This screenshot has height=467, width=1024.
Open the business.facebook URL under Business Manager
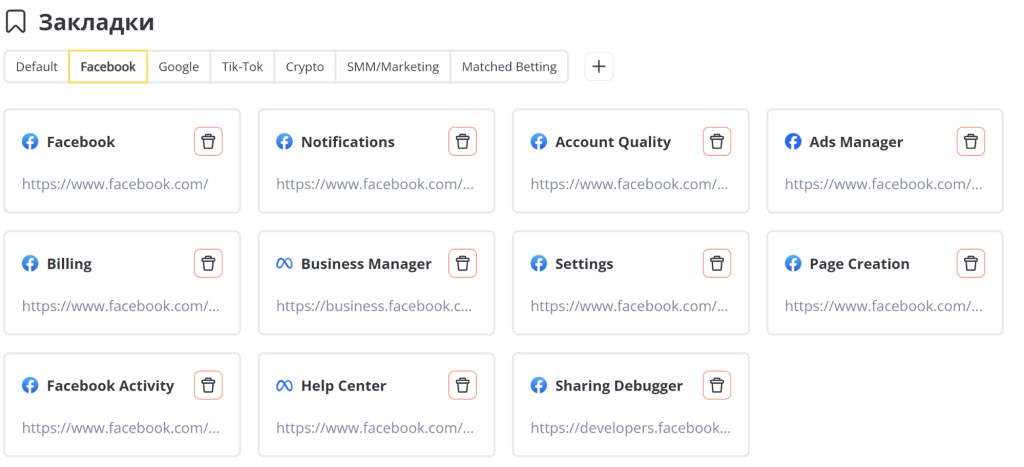tap(374, 306)
